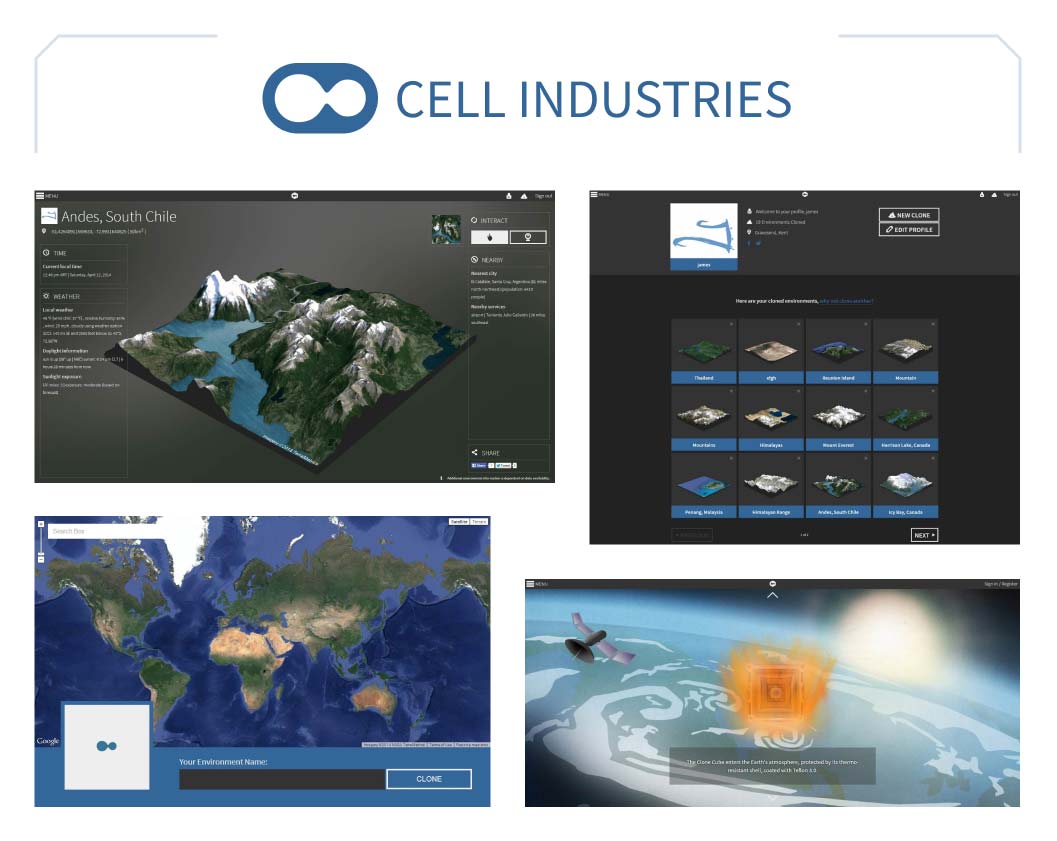The width and height of the screenshot is (1057, 841).
Task: Open the Mount Everest environment thumbnail
Action: pyautogui.click(x=838, y=418)
